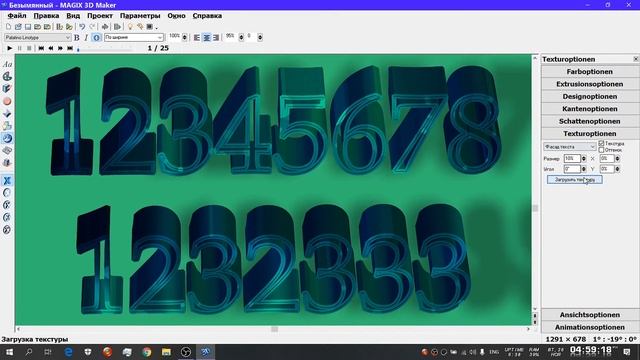Click the 100% value stepper arrows
Screen dimensions: 640x360
[x=185, y=38]
